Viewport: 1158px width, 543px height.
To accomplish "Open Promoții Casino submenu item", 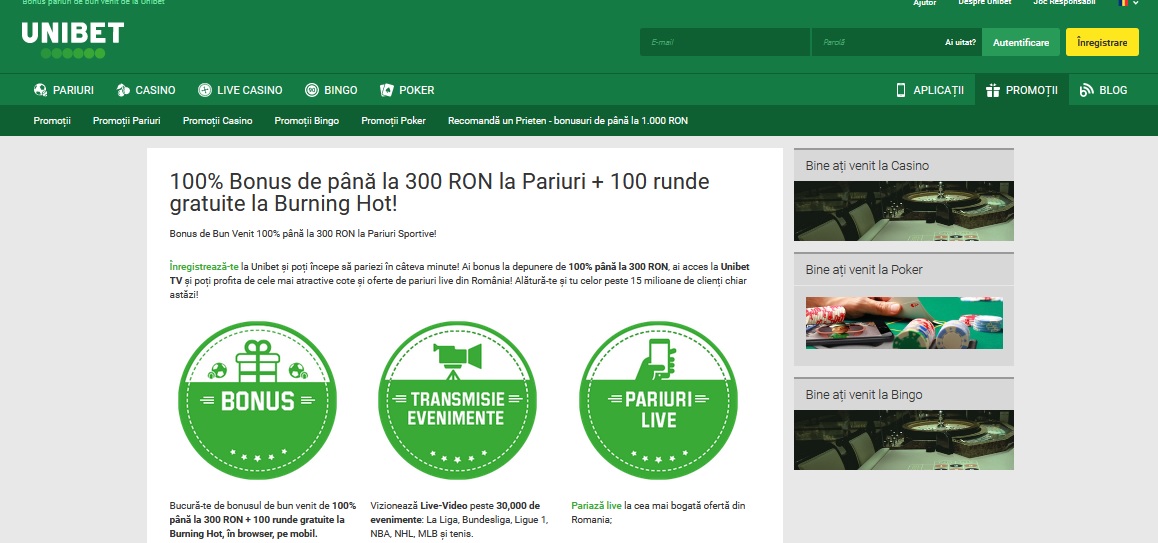I will click(x=218, y=120).
